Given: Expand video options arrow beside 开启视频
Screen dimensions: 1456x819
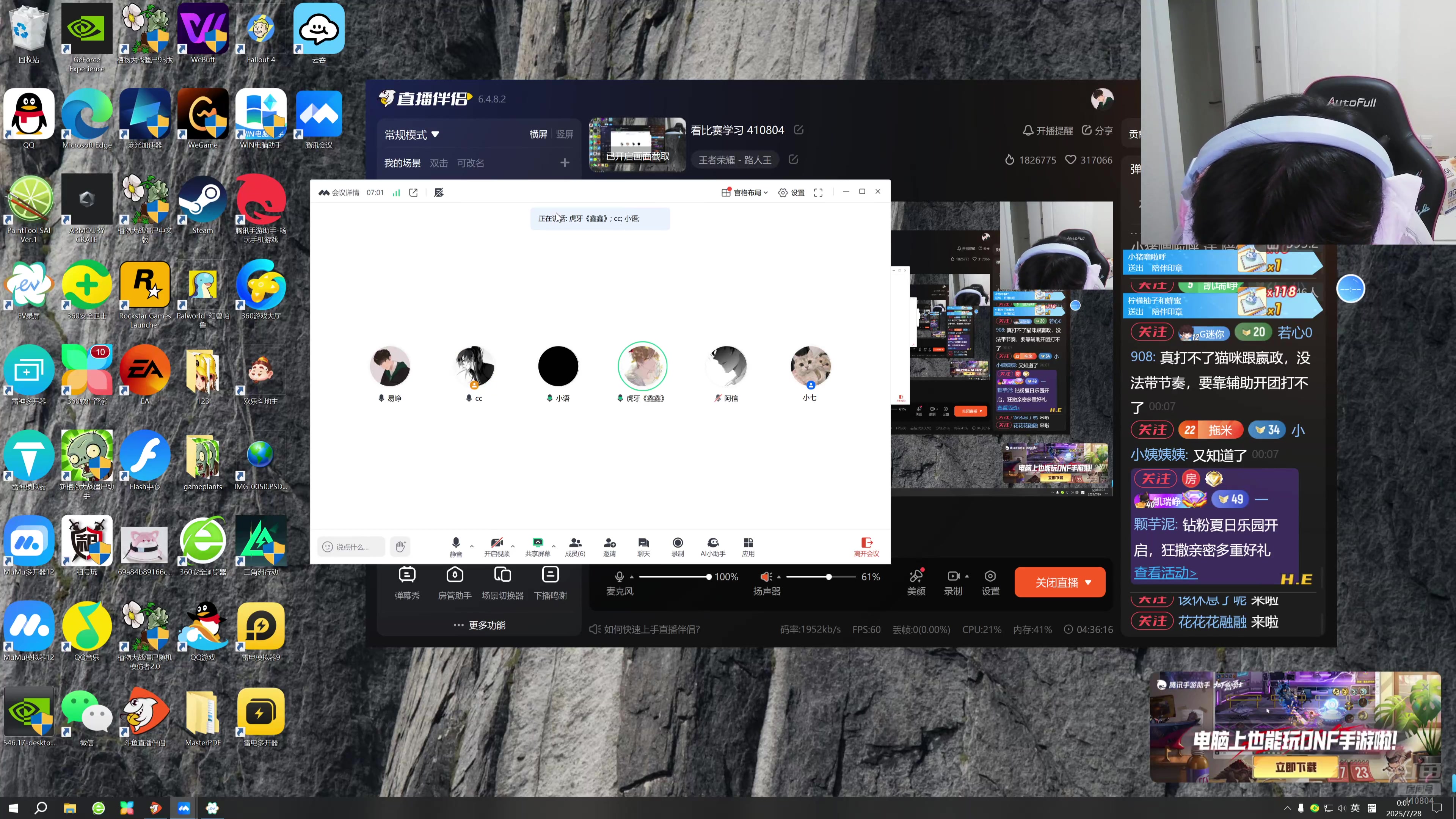Looking at the screenshot, I should 513,546.
